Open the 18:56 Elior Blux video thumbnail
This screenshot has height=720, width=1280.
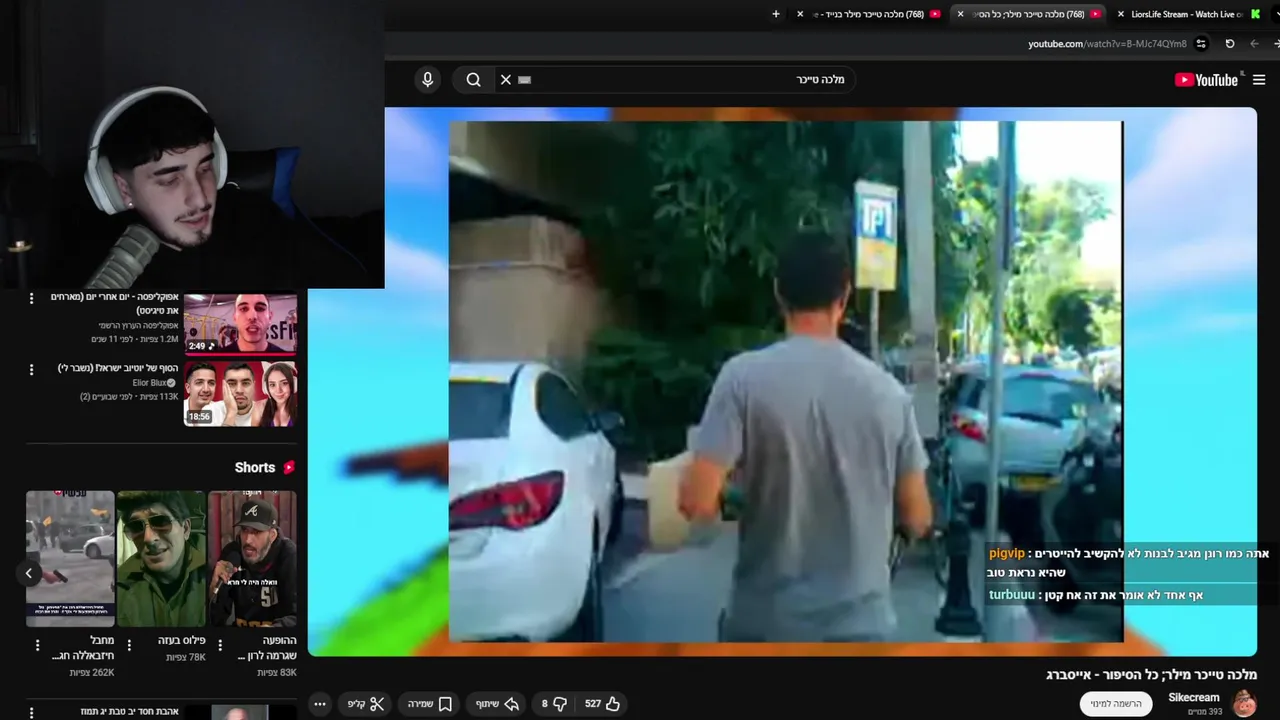coord(240,394)
